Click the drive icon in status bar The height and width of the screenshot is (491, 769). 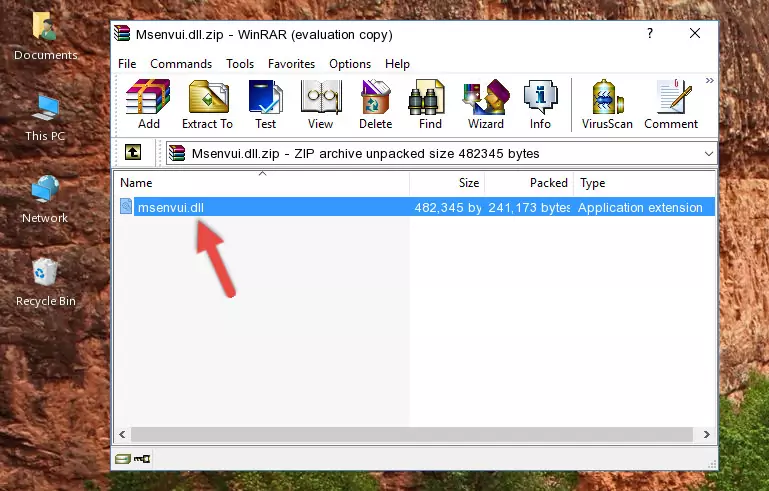pyautogui.click(x=123, y=459)
